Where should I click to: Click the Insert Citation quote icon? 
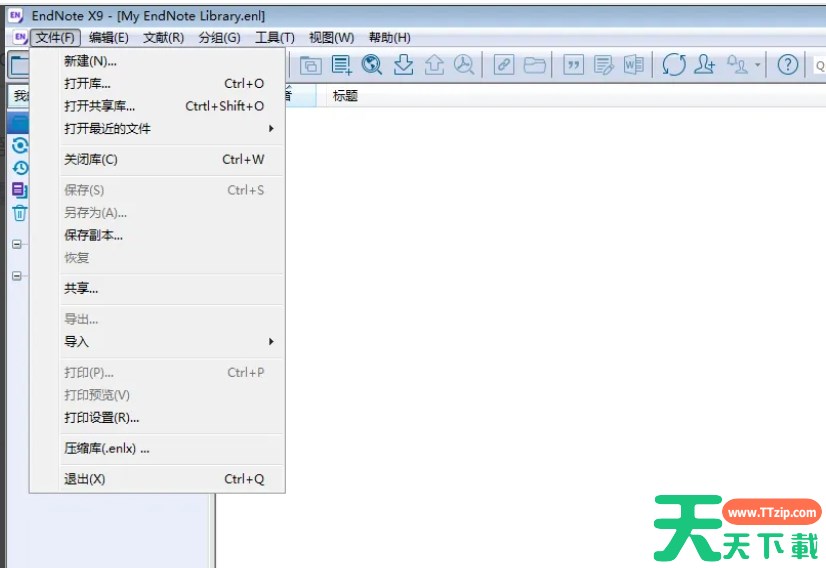click(574, 65)
